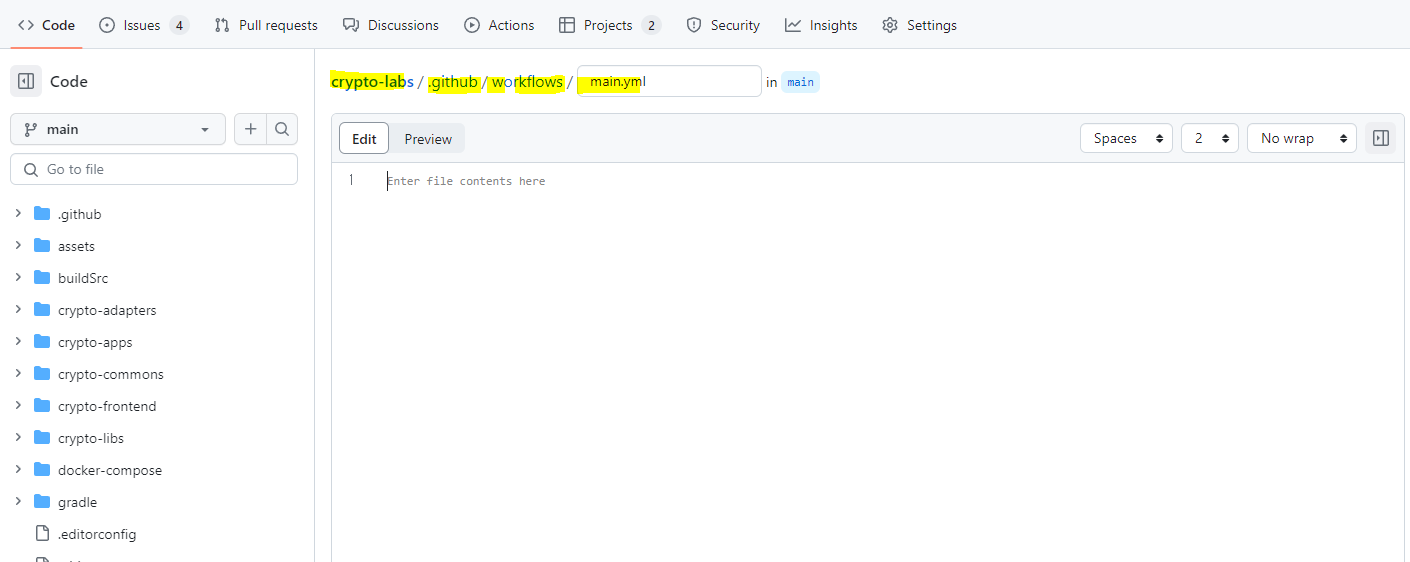This screenshot has height=562, width=1410.
Task: Click the Discussions speech bubble icon
Action: (351, 25)
